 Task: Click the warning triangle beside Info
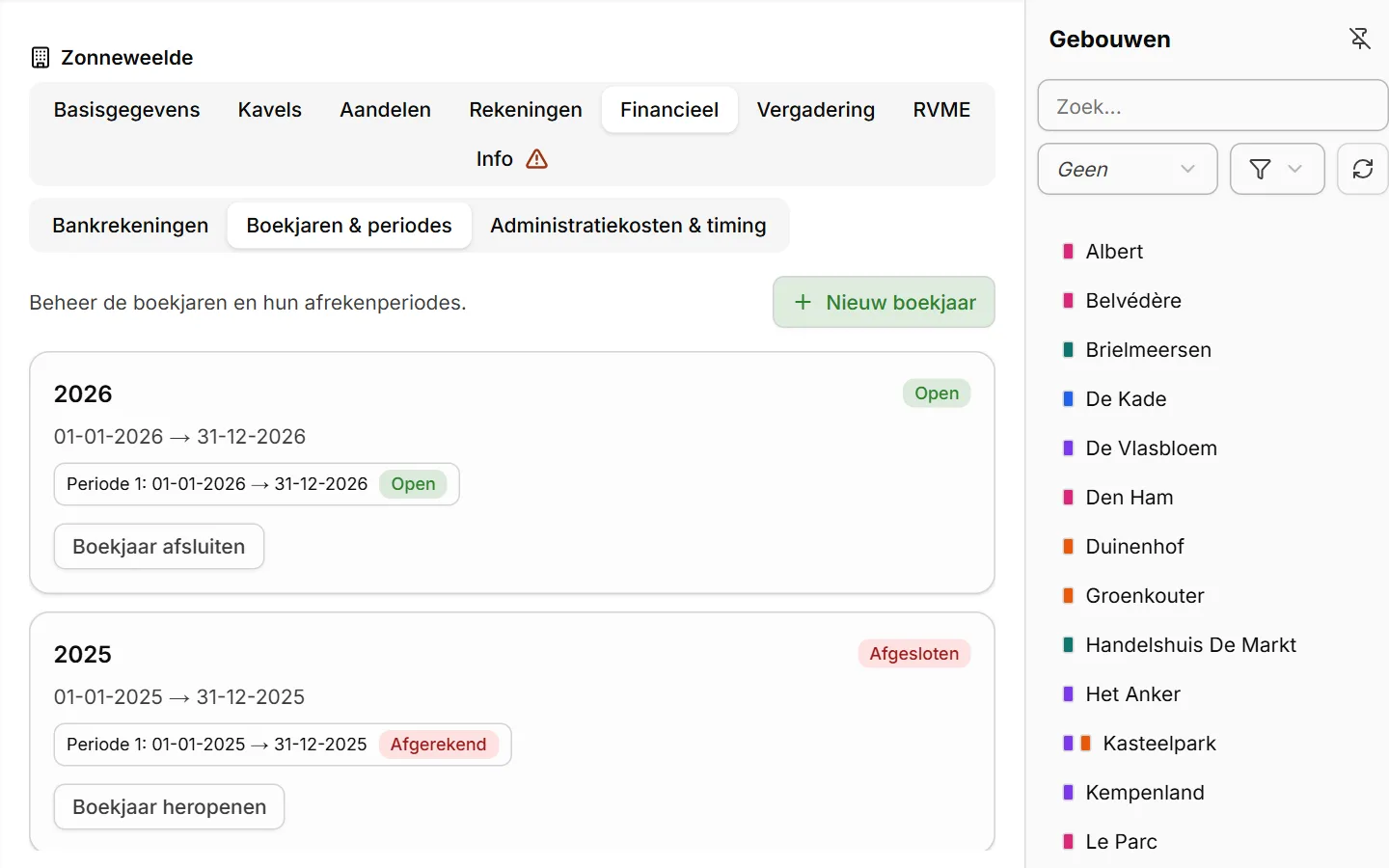537,159
